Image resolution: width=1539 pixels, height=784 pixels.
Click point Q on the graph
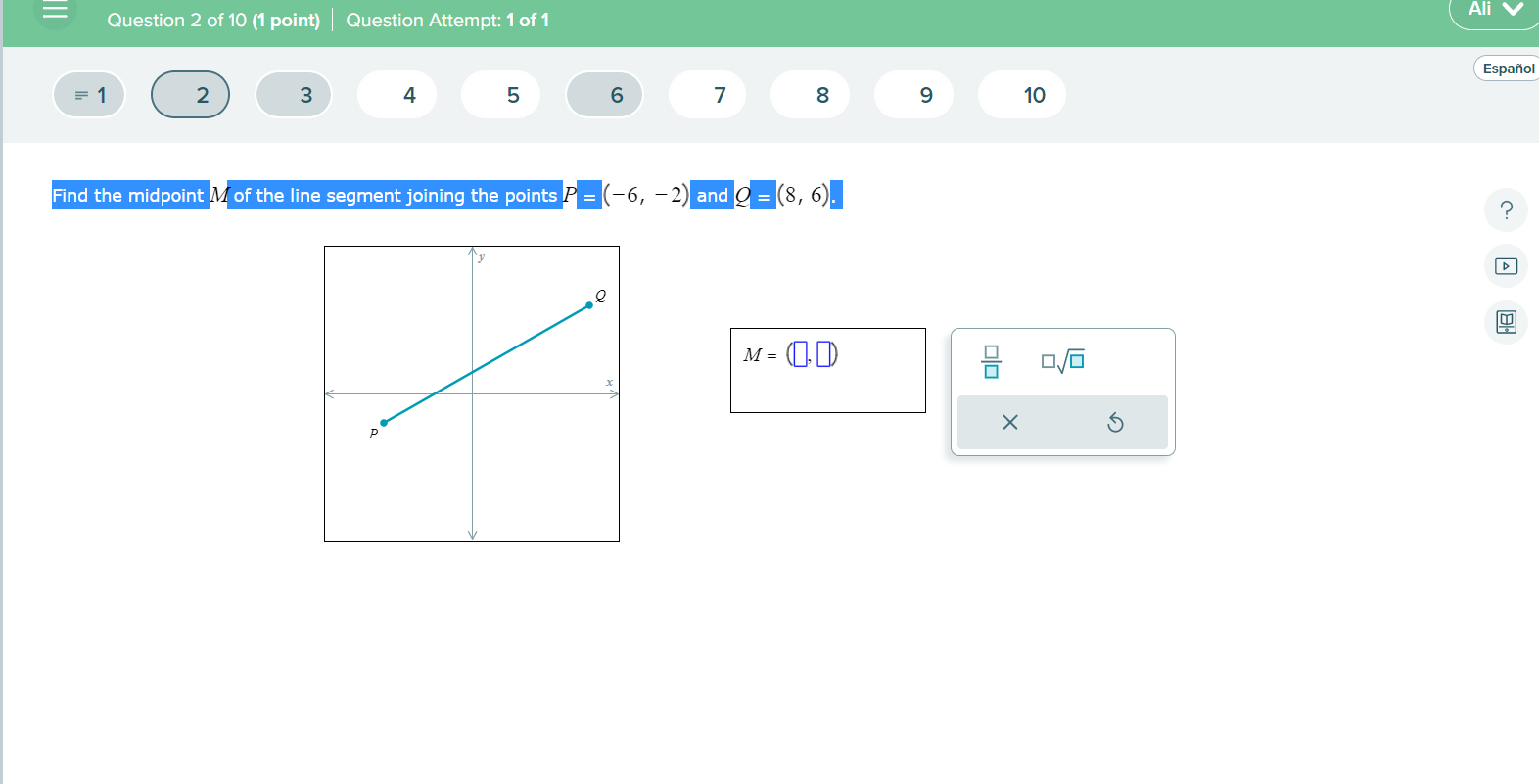[588, 305]
